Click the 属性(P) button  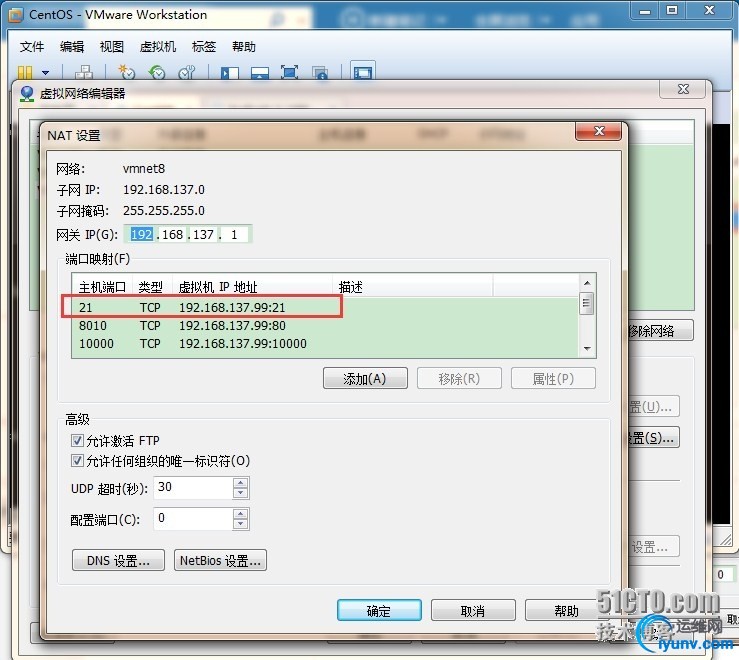(553, 379)
